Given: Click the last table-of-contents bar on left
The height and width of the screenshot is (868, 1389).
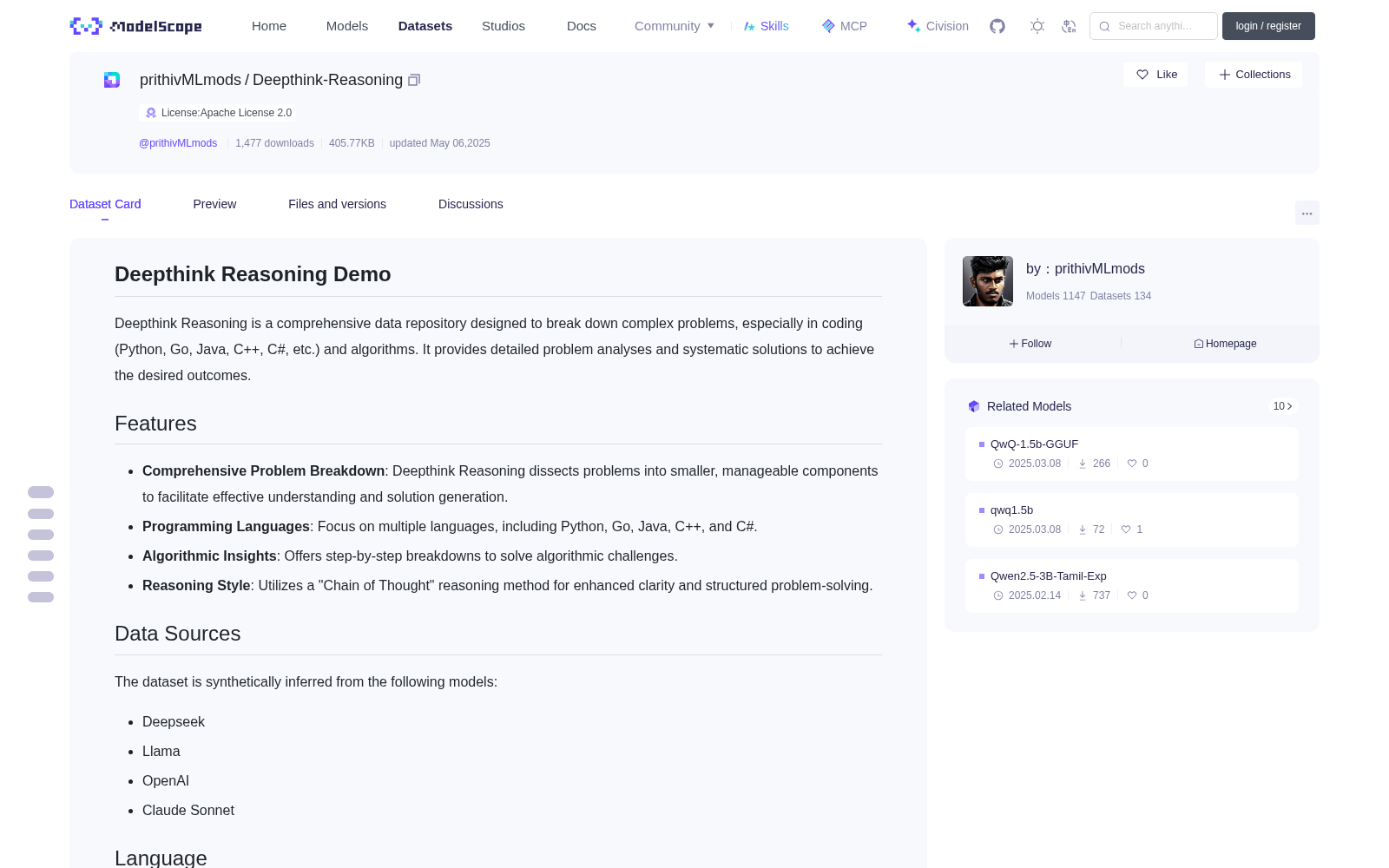Looking at the screenshot, I should point(41,597).
